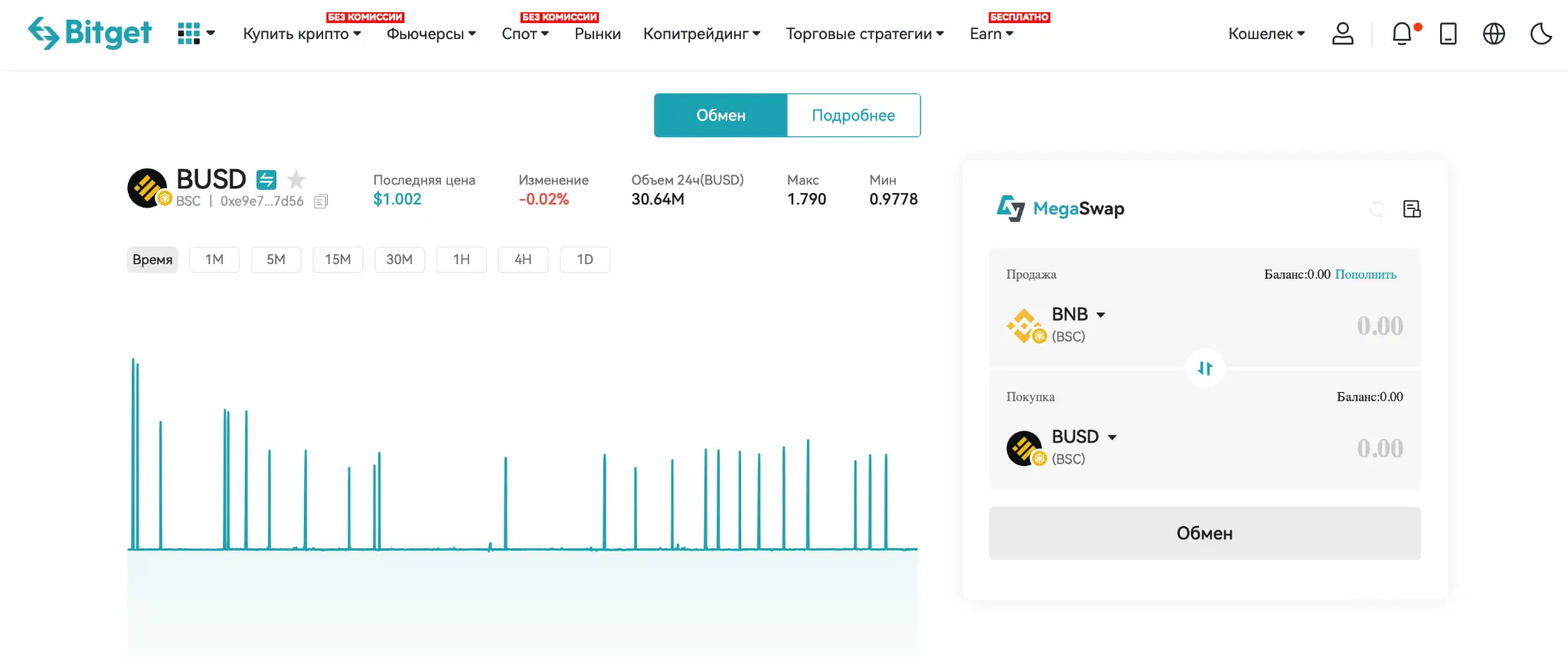The height and width of the screenshot is (657, 1568).
Task: Select the 1D chart interval
Action: click(585, 260)
